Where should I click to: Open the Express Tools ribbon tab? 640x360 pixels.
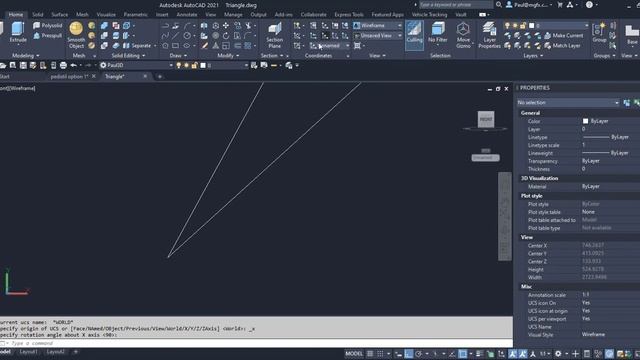point(349,15)
